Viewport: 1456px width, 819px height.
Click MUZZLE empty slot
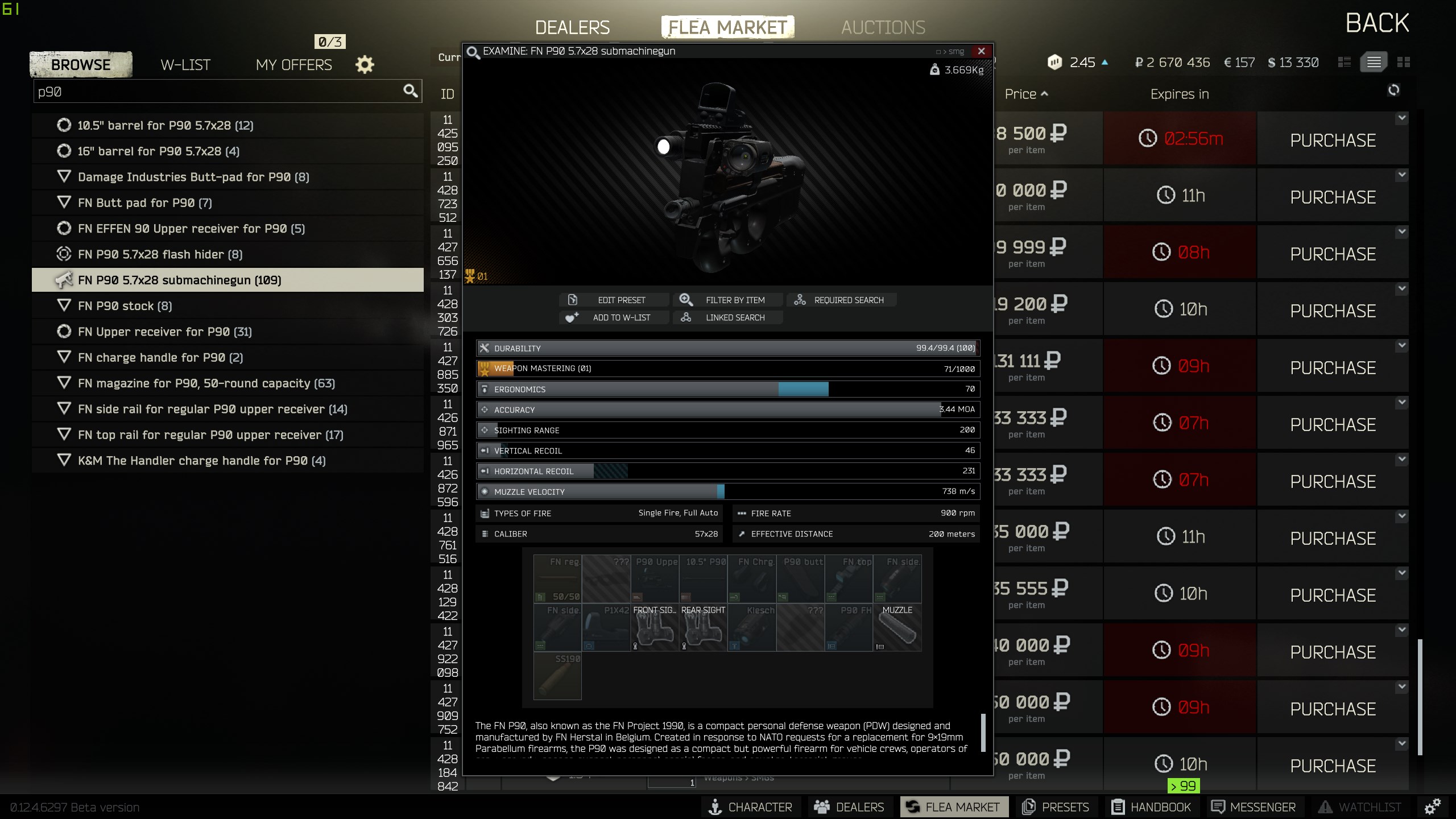pyautogui.click(x=897, y=627)
